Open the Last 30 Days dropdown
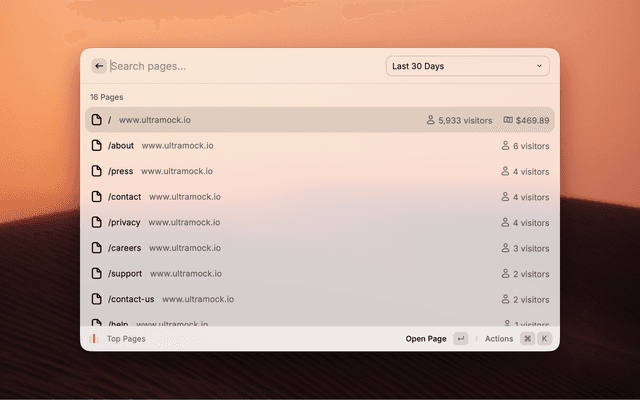The image size is (640, 400). coord(466,66)
